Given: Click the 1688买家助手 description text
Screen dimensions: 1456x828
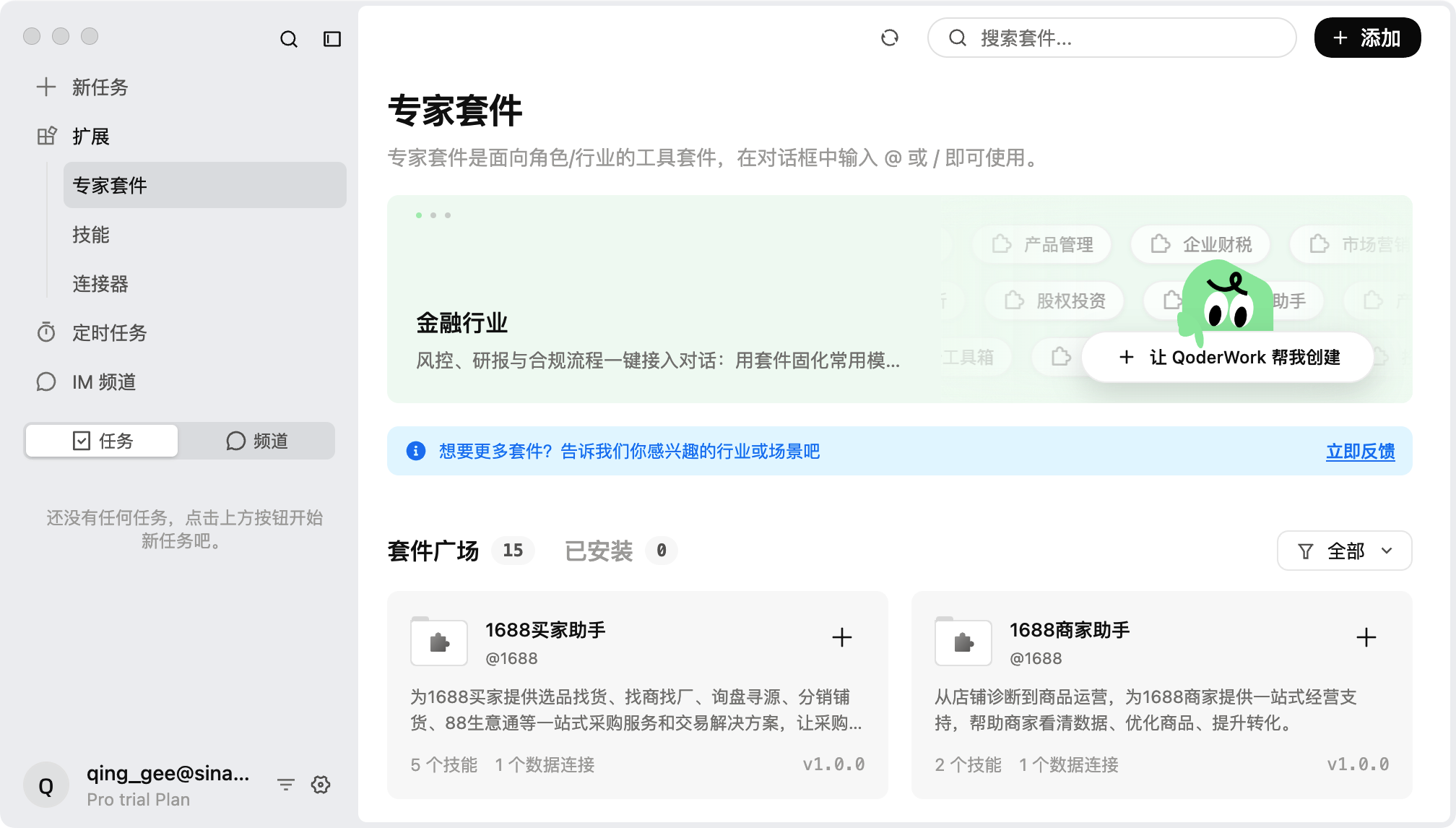Looking at the screenshot, I should tap(636, 710).
